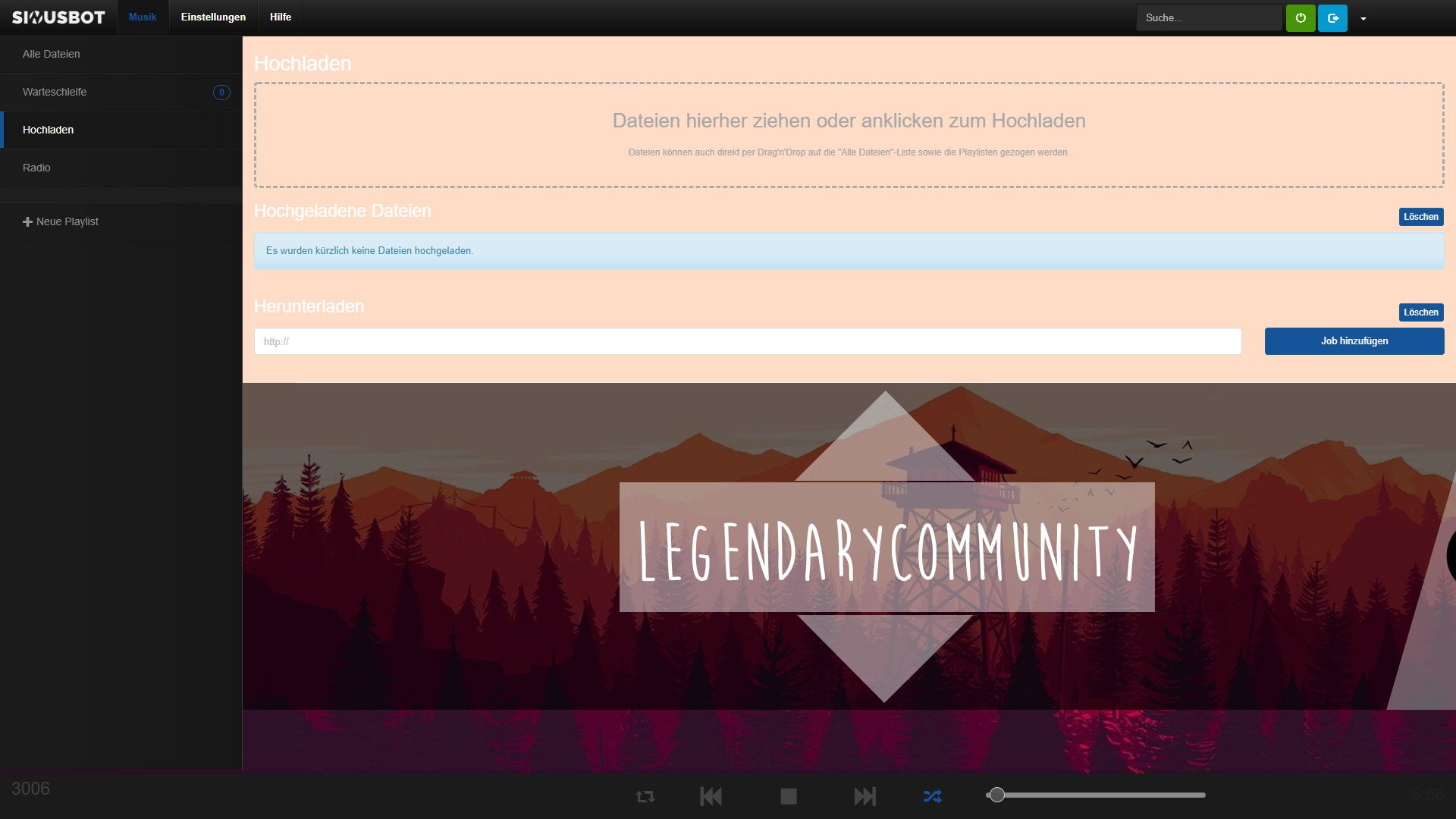Open the dropdown caret next to logout
The height and width of the screenshot is (819, 1456).
coord(1363,19)
